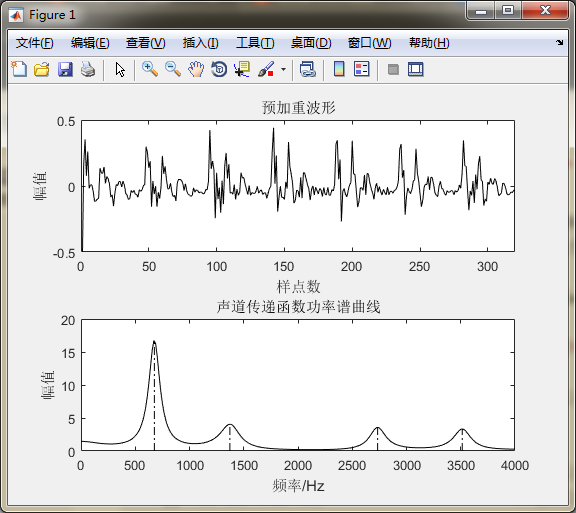Expand the brush color dropdown arrow
576x513 pixels.
(283, 69)
